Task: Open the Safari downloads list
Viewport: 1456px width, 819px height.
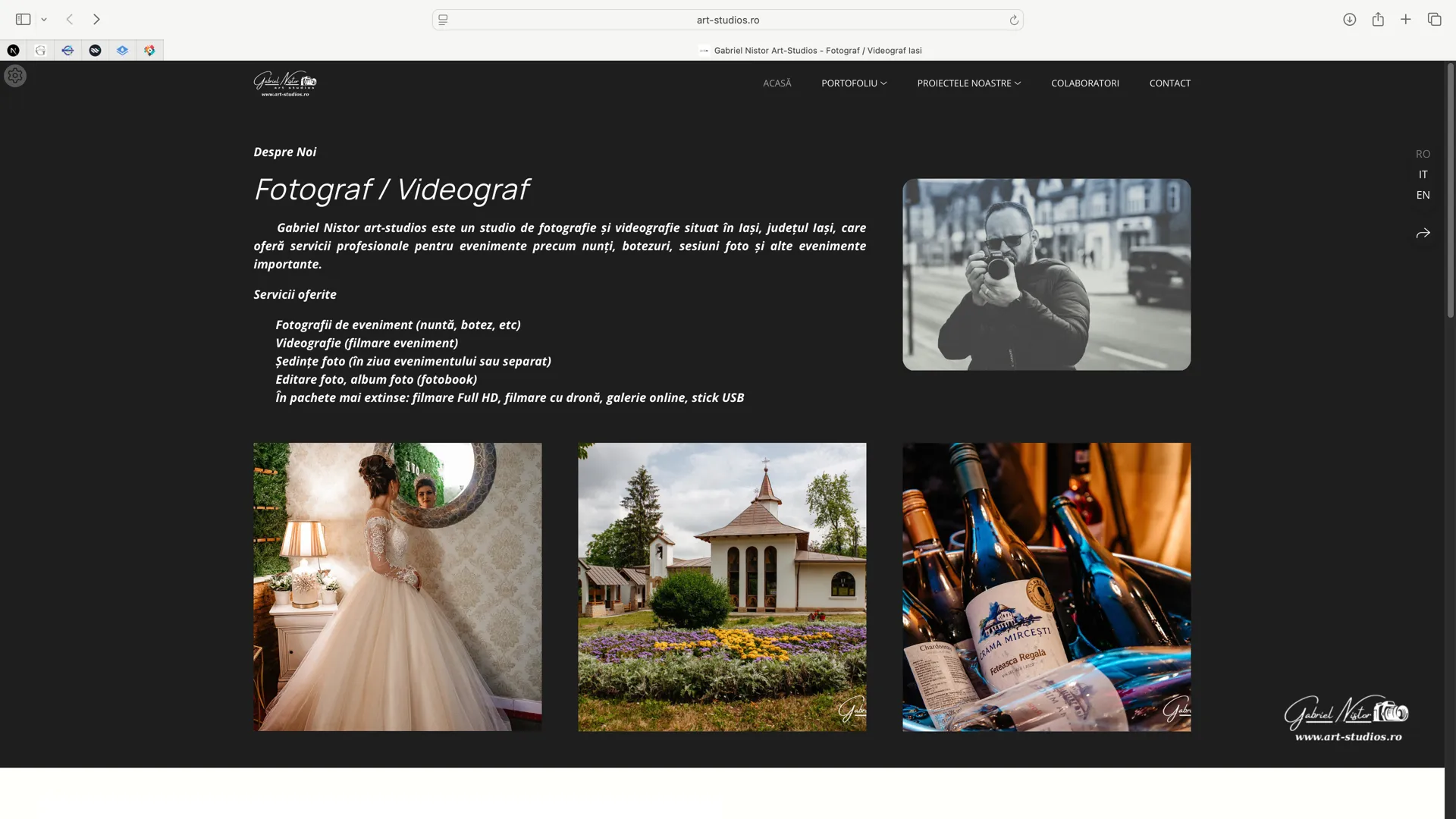Action: (x=1349, y=20)
